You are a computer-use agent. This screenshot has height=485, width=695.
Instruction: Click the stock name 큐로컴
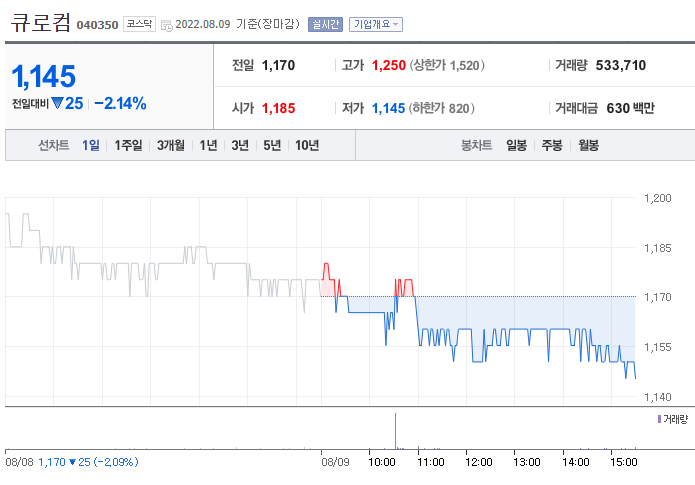[40, 23]
